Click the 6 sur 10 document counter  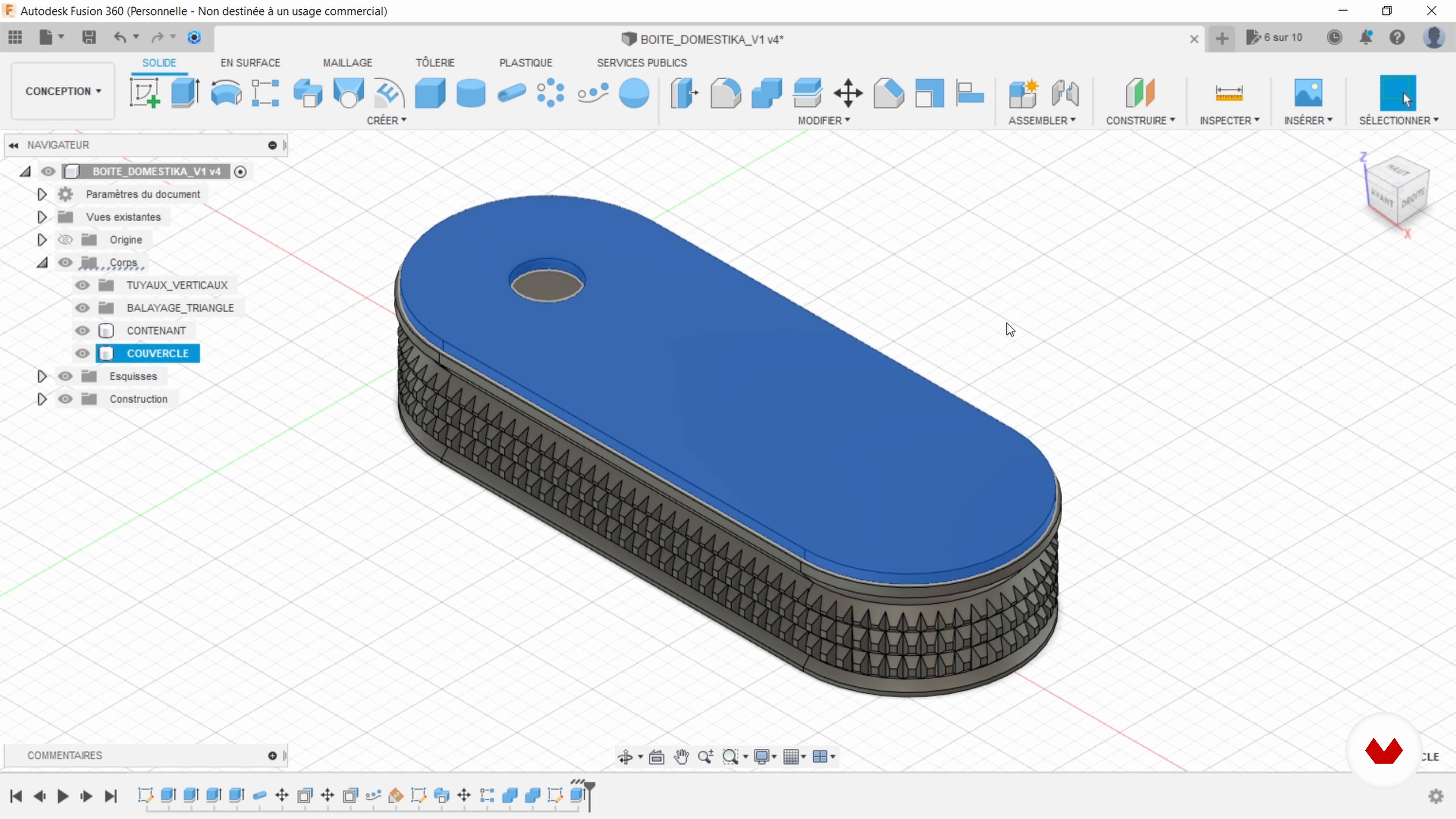point(1274,37)
